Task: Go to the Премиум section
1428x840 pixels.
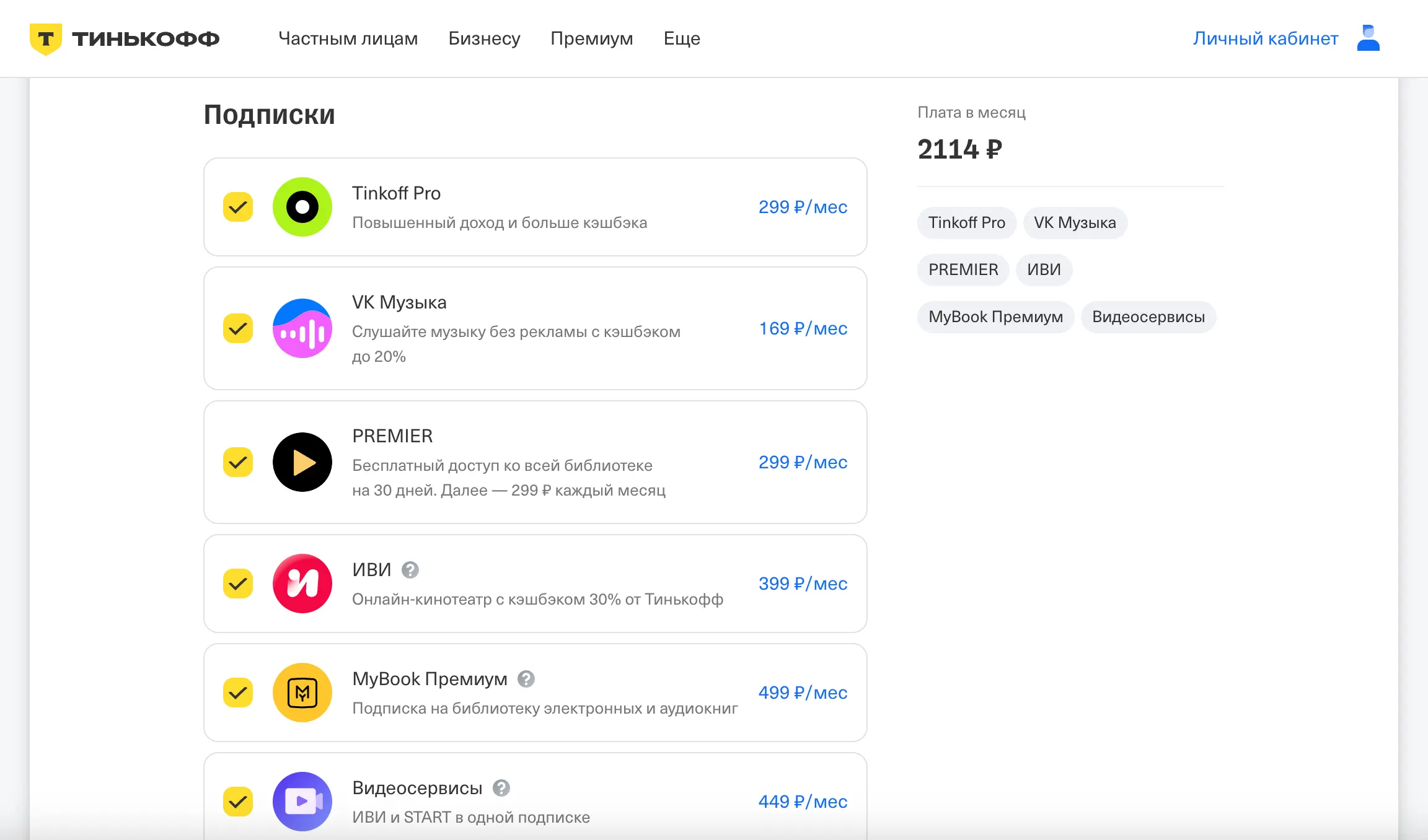Action: coord(592,38)
